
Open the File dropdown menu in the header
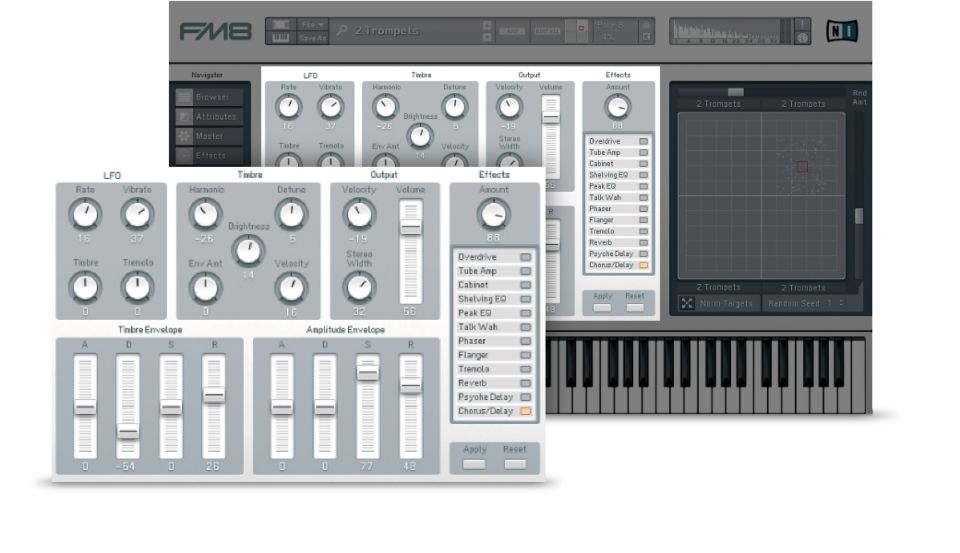click(314, 23)
